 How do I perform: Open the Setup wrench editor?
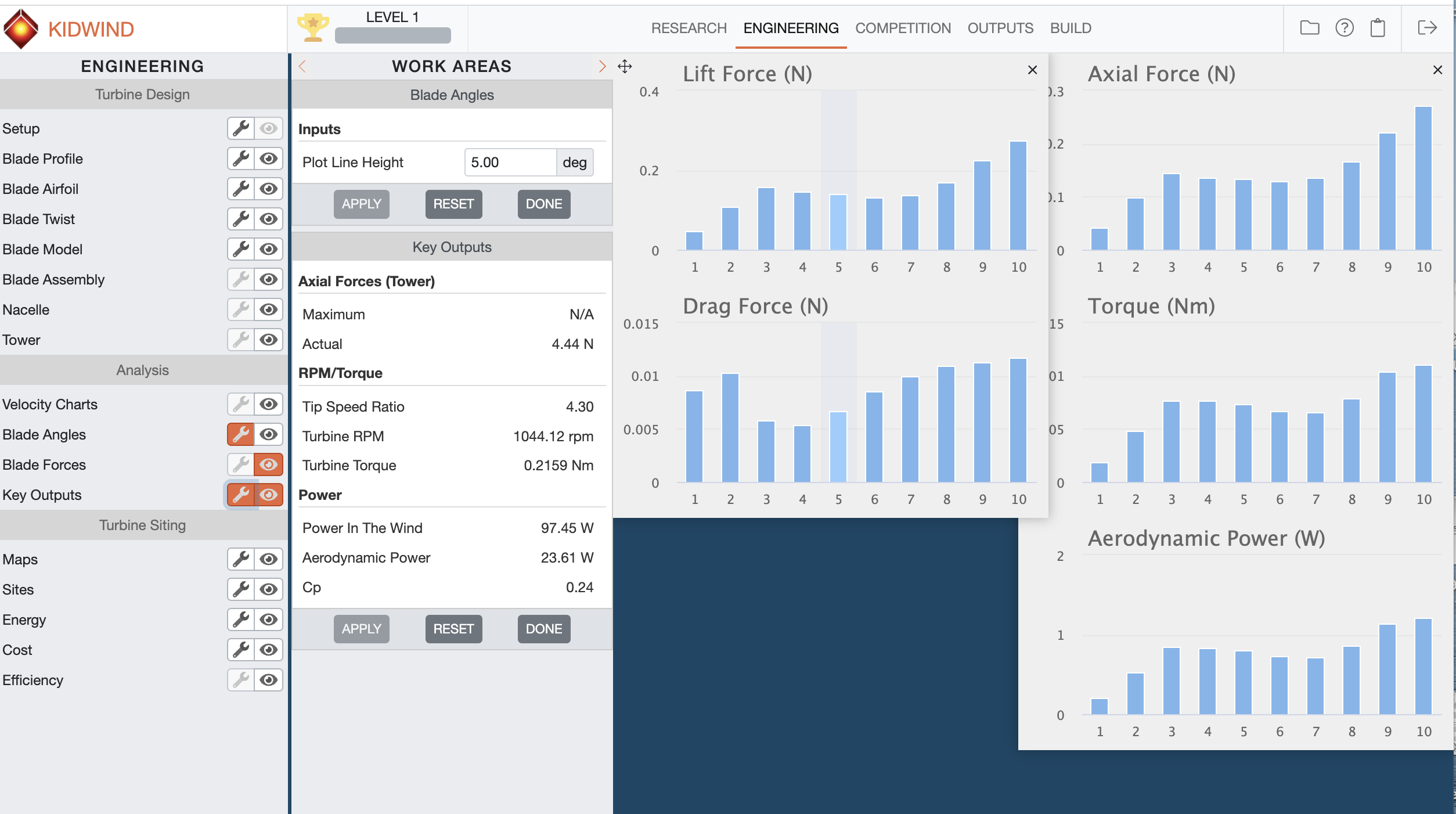(x=241, y=128)
